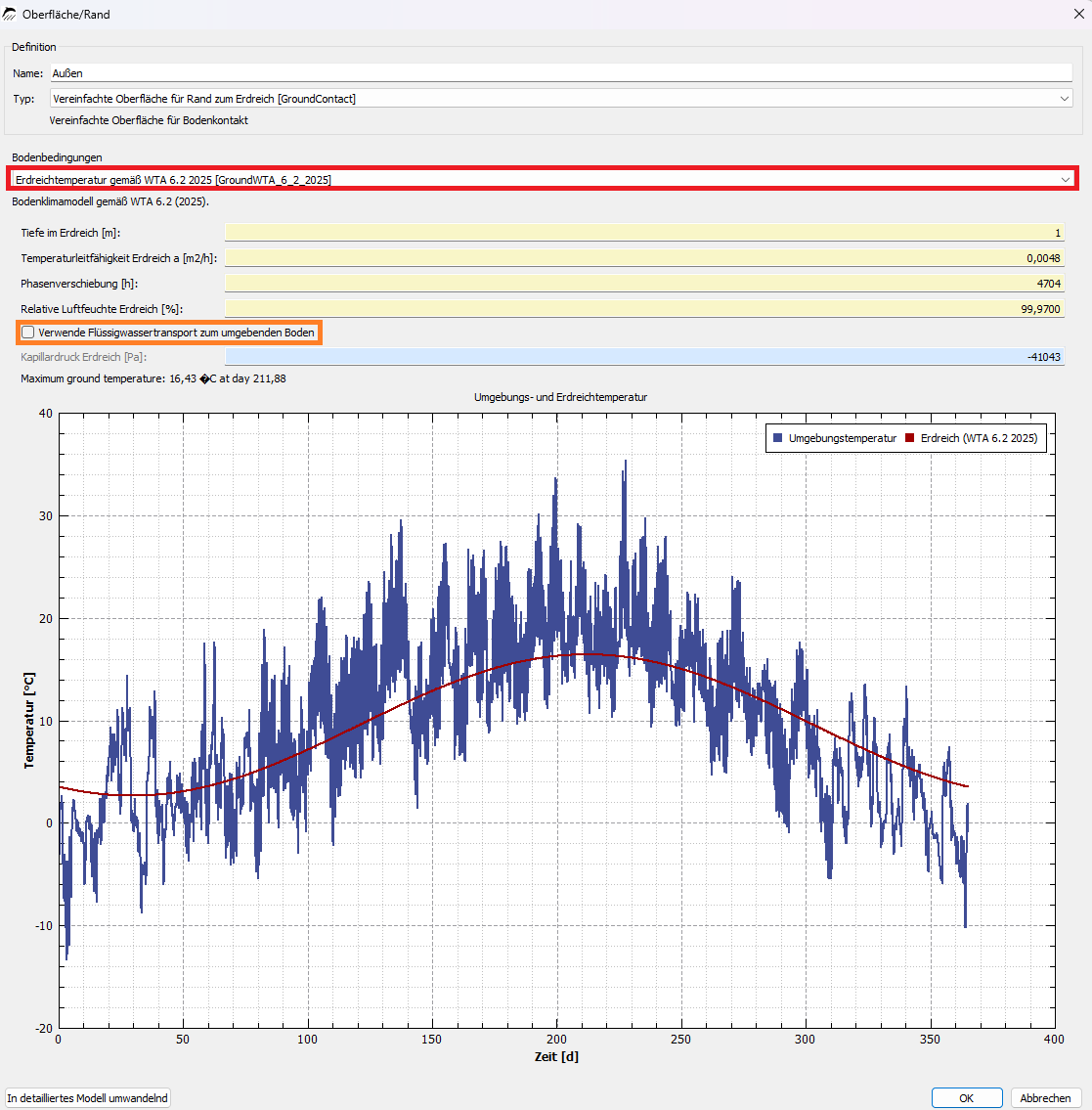Click the Tiefe im Erdreich input field

[644, 233]
